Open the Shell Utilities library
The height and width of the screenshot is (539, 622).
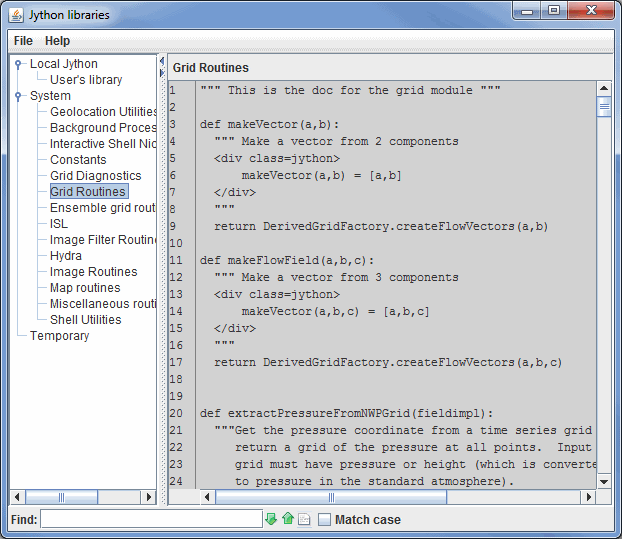click(86, 320)
